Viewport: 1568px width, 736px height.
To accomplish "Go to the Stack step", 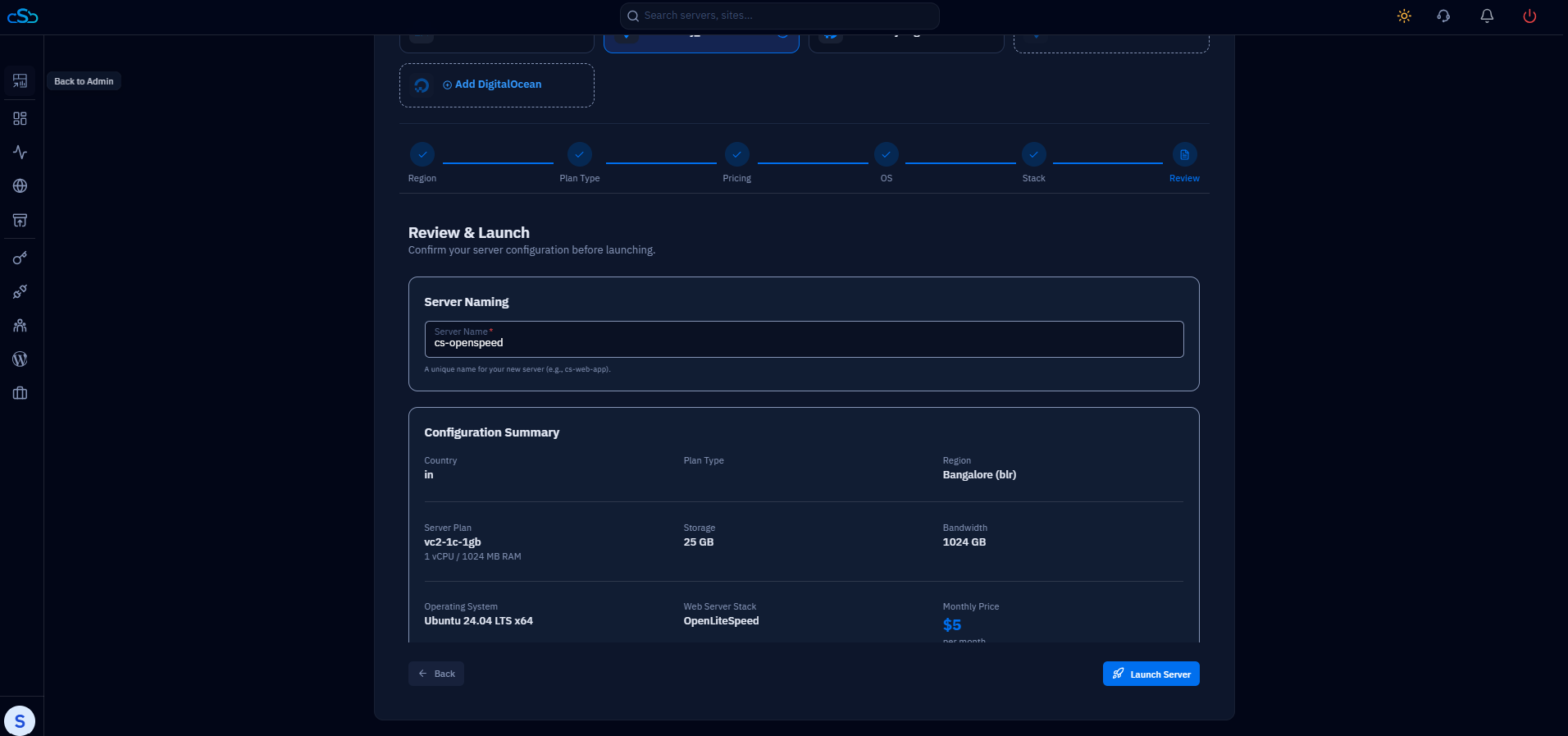I will (1034, 163).
